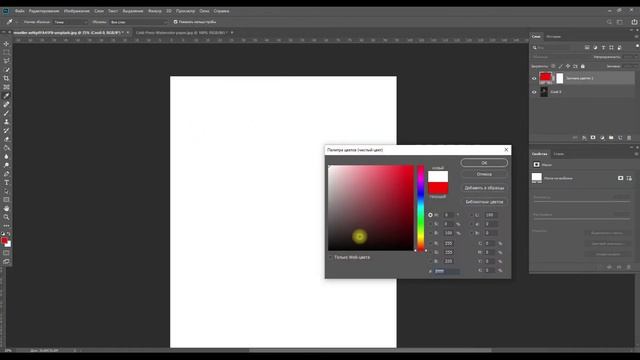Select the Move tool
640x360 pixels.
(6, 44)
